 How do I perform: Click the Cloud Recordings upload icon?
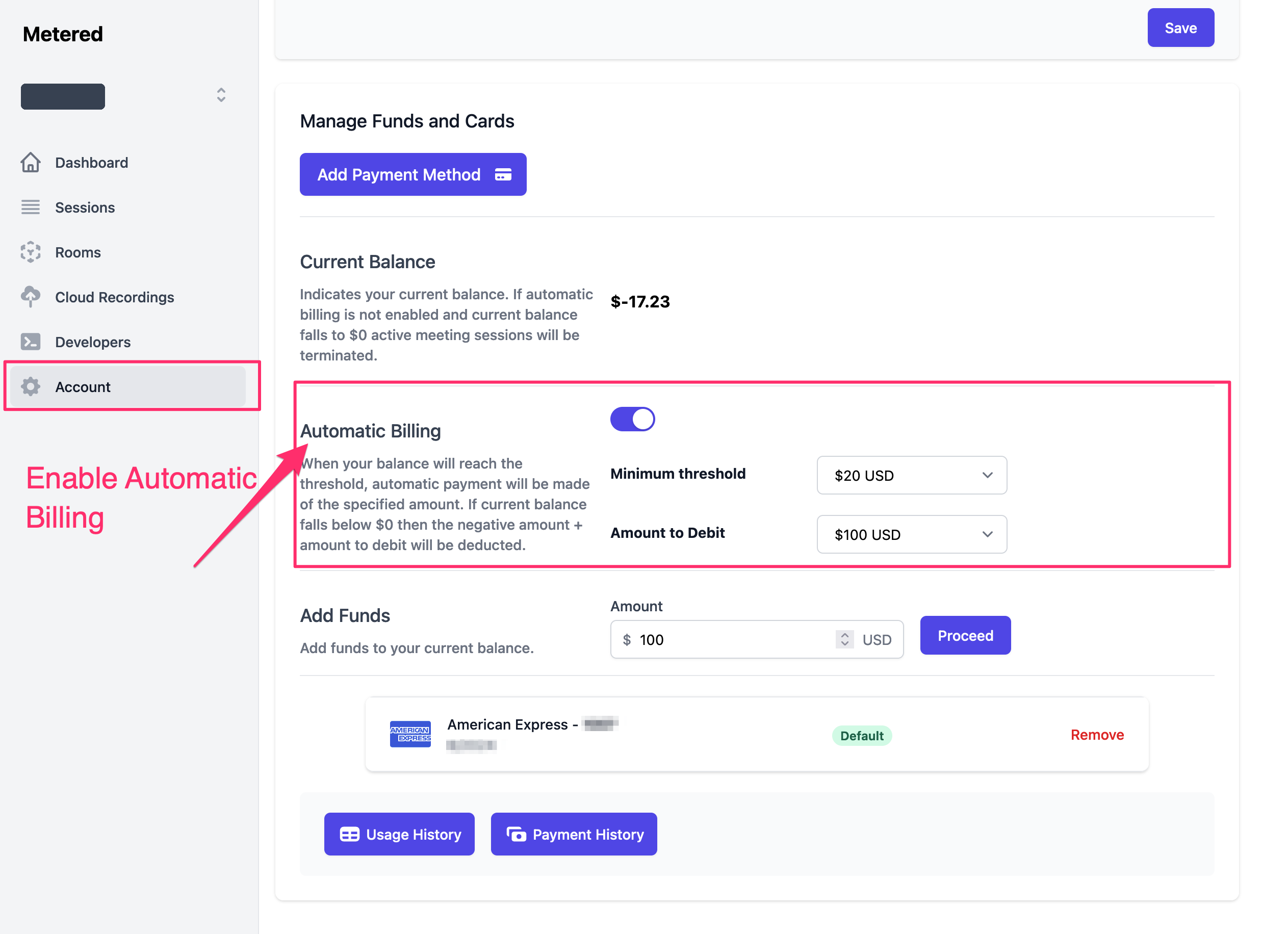pos(31,296)
